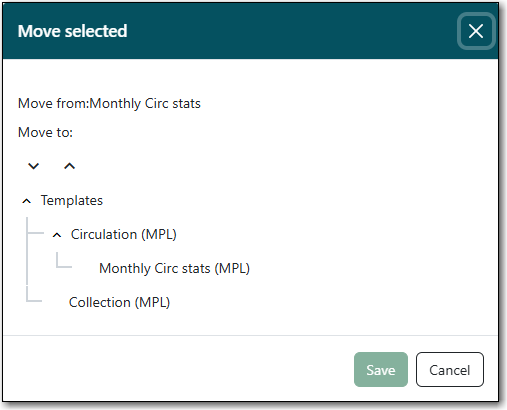Pick Collection (MPL) as move target
Viewport: 507px width, 410px height.
(119, 303)
